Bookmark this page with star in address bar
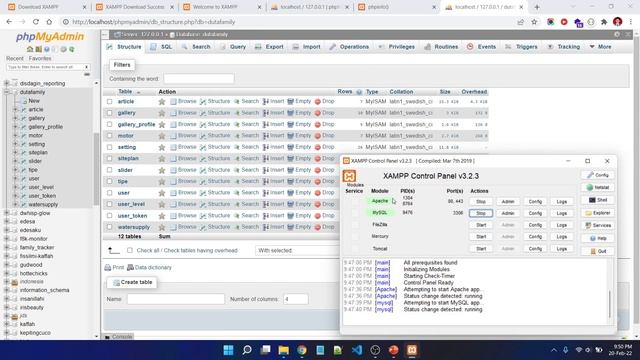This screenshot has height=360, width=640. point(534,22)
